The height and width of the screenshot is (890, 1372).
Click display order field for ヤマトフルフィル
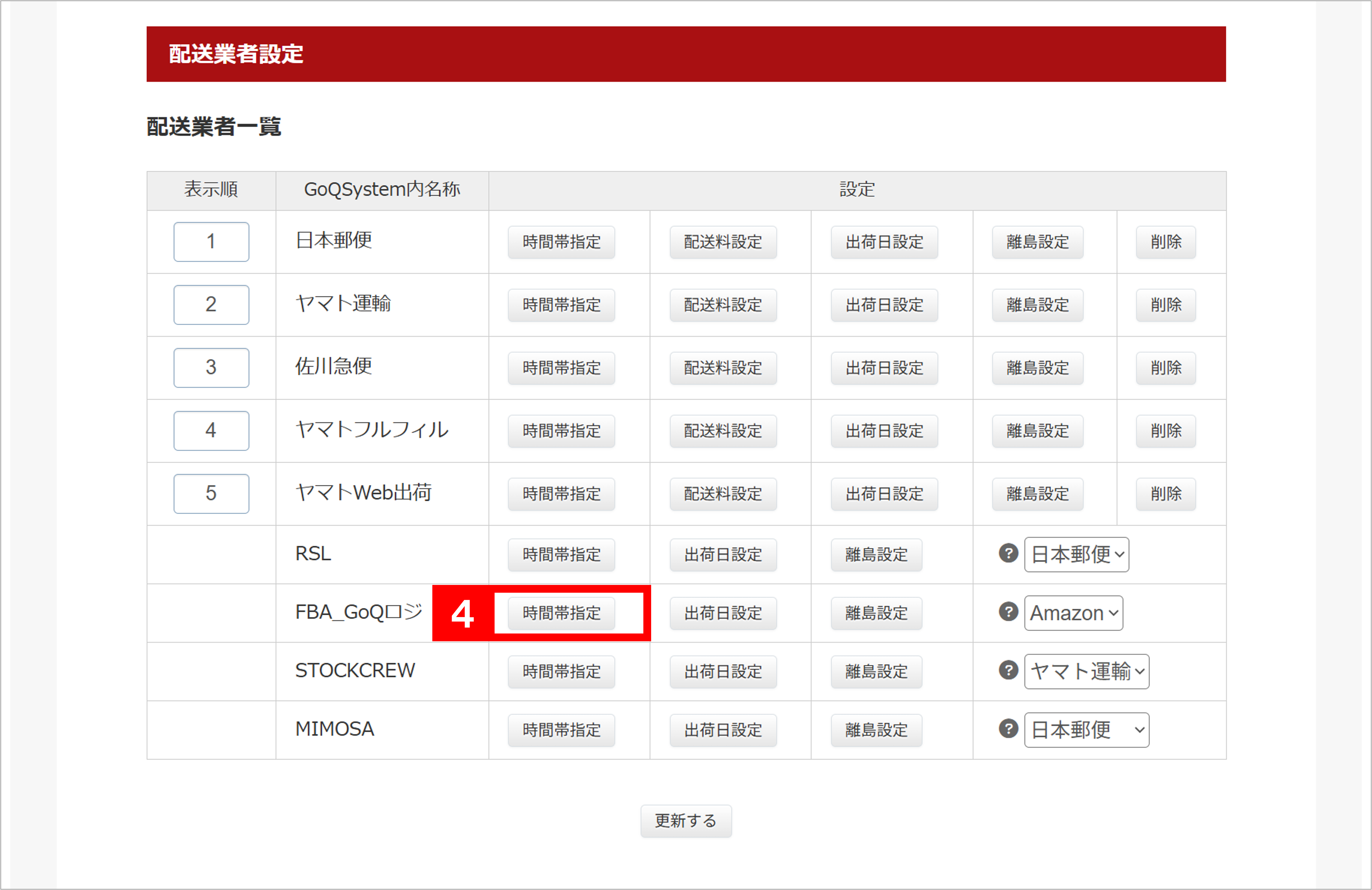coord(212,431)
